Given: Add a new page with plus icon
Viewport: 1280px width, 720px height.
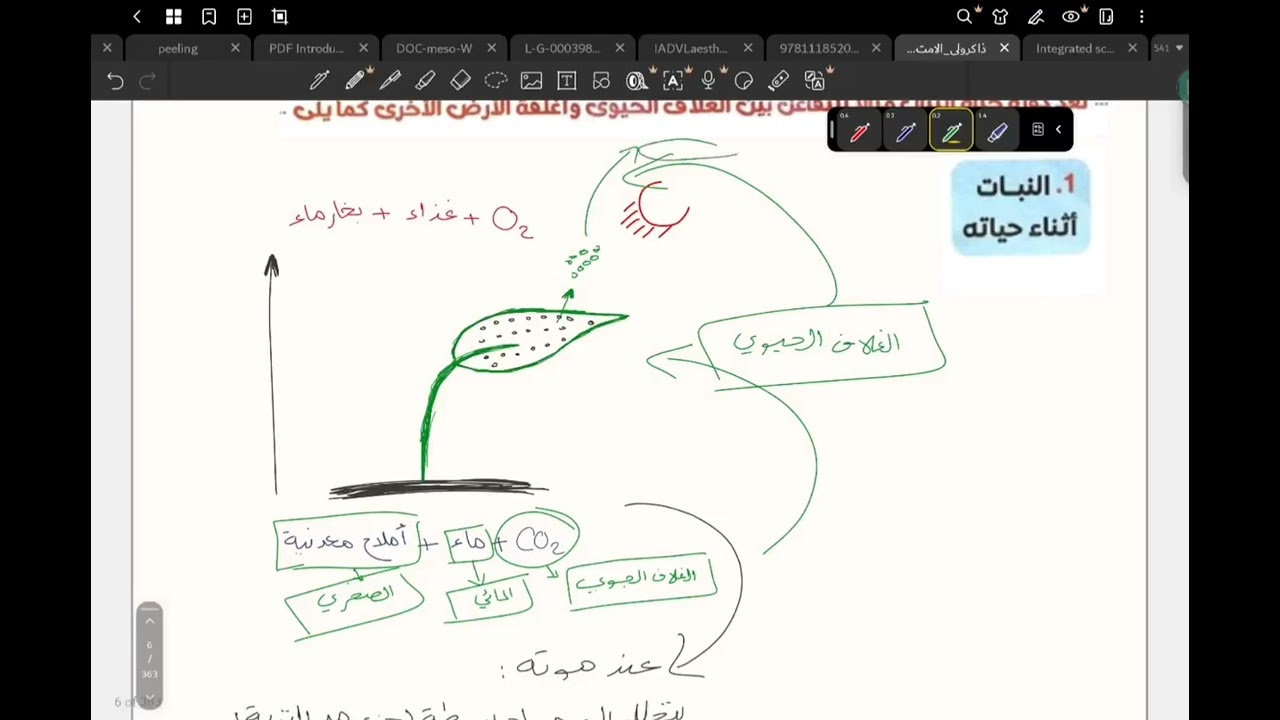Looking at the screenshot, I should click(244, 16).
